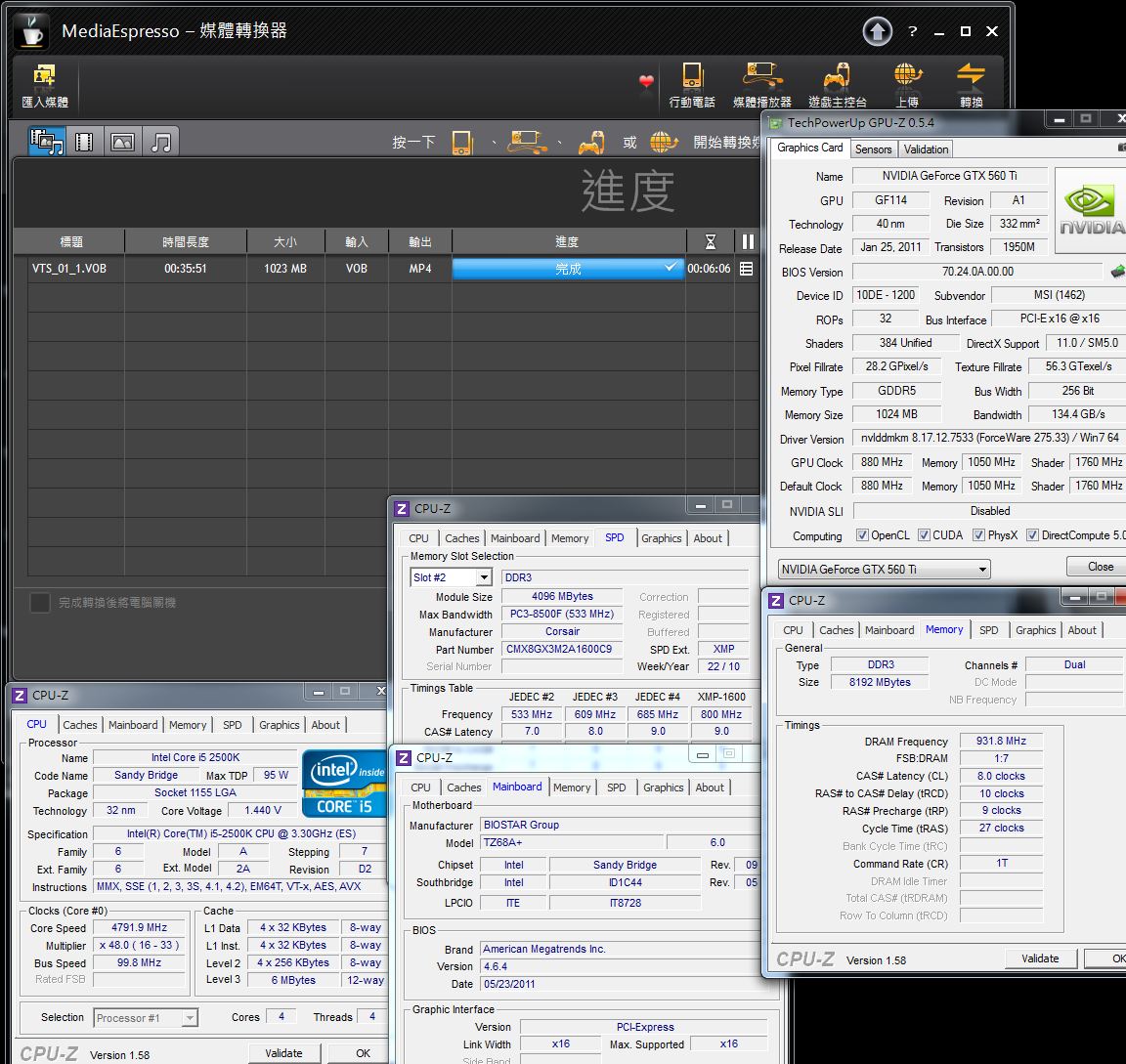Click Validate in Memory CPU-Z window
1126x1064 pixels.
1040,958
